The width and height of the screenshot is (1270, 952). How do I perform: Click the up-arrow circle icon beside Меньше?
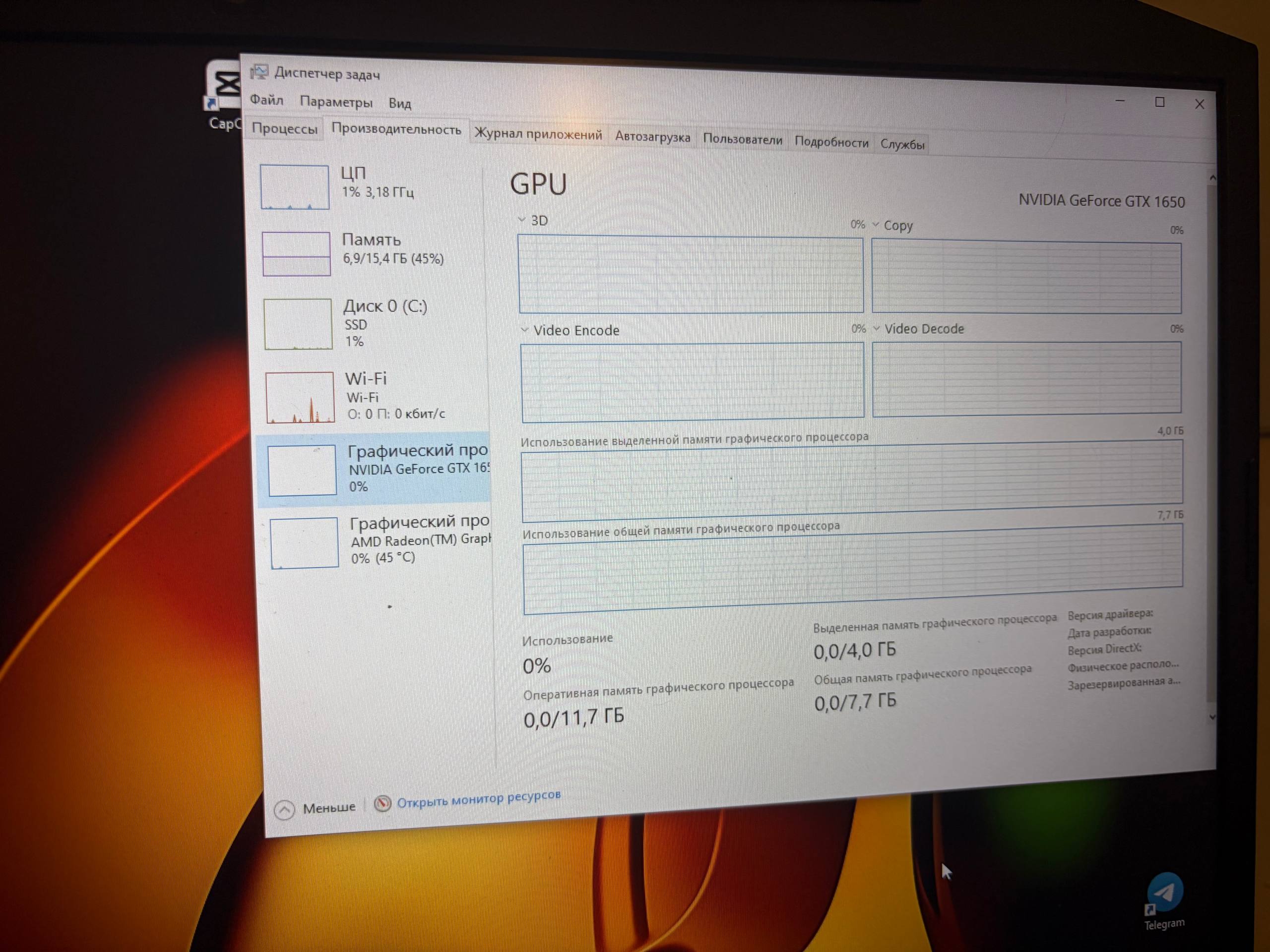(x=284, y=810)
